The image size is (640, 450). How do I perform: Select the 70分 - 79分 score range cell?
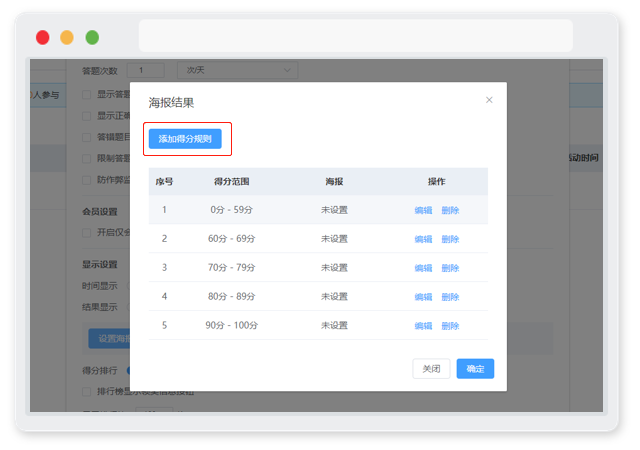231,268
